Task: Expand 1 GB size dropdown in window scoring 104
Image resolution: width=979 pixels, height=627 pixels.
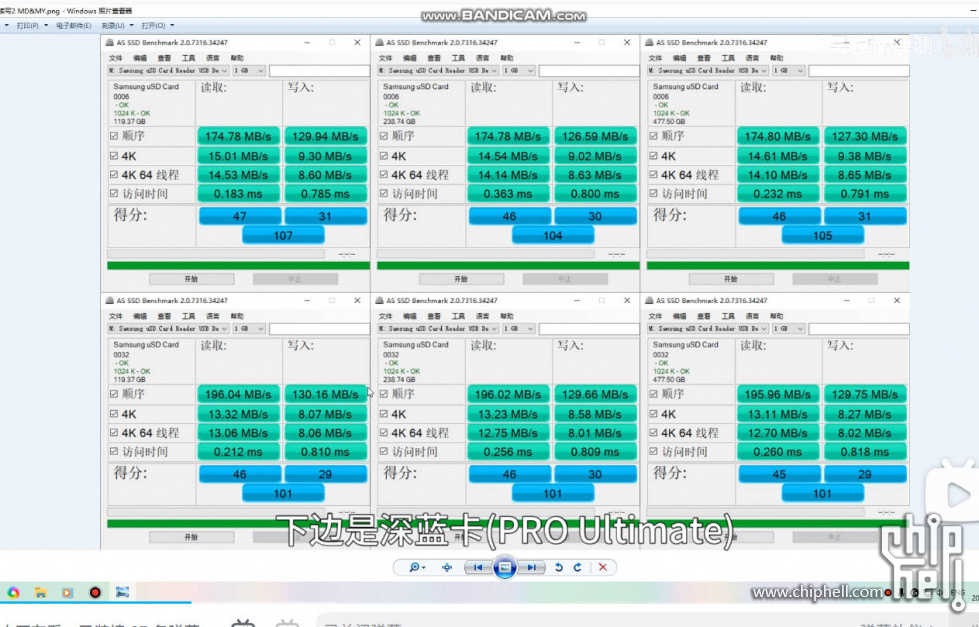Action: point(519,71)
